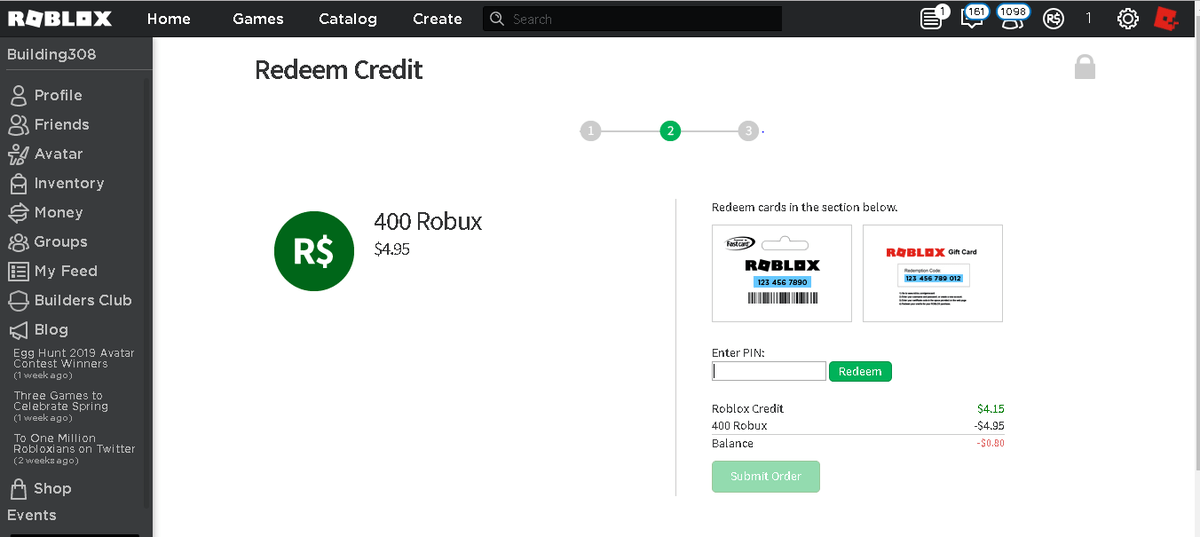1200x537 pixels.
Task: Click the search magnifier icon
Action: [x=497, y=18]
